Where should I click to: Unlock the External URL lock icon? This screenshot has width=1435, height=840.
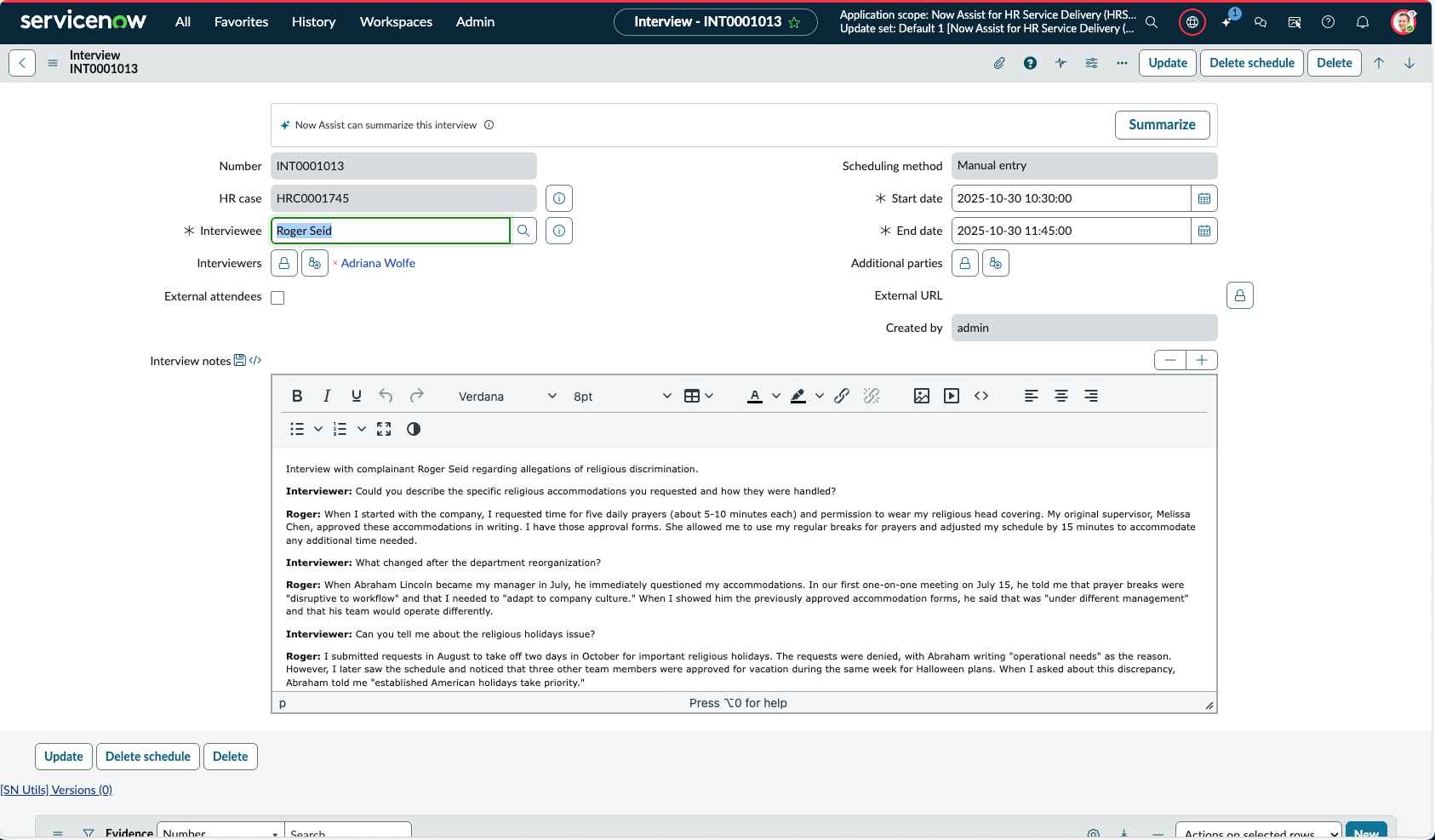(x=1240, y=295)
